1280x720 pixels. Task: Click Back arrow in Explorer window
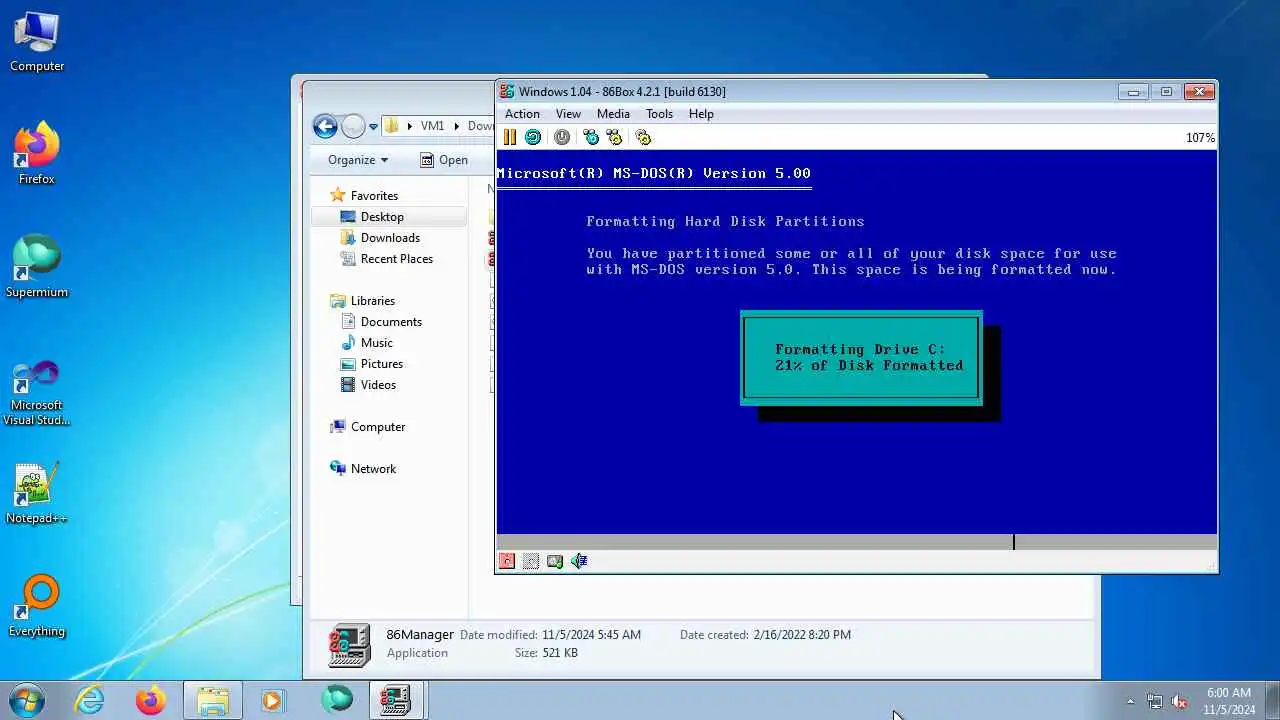point(325,126)
